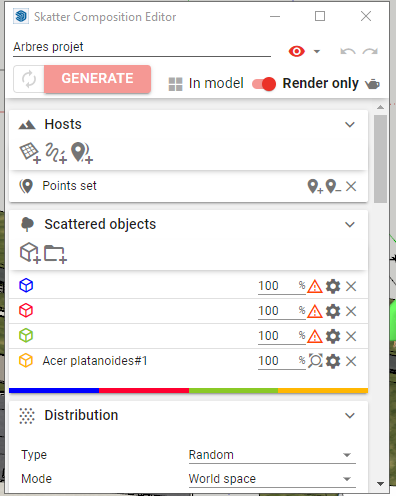Open the Type dropdown showing Random

tap(272, 455)
